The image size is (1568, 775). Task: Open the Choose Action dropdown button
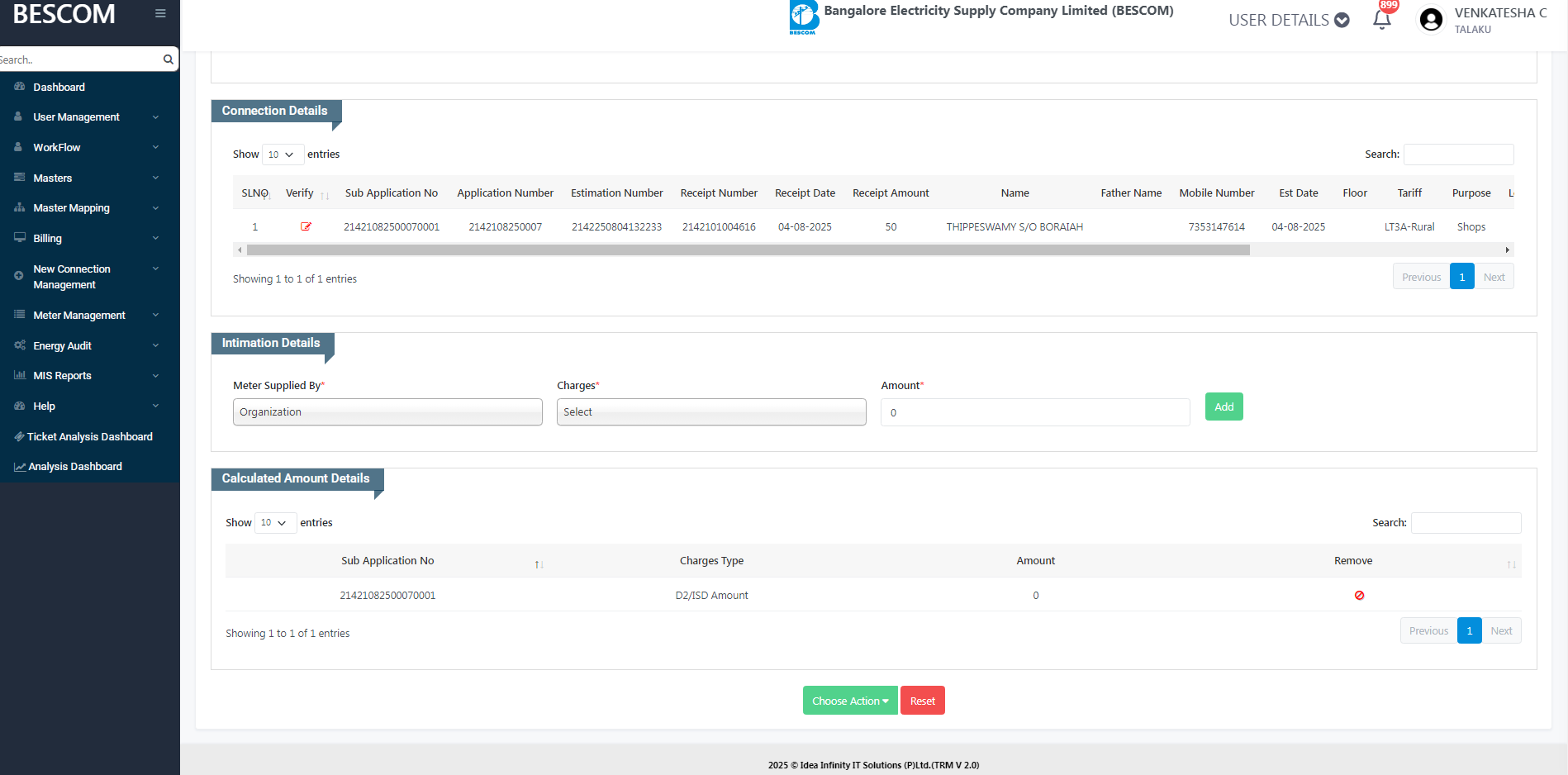(x=849, y=701)
